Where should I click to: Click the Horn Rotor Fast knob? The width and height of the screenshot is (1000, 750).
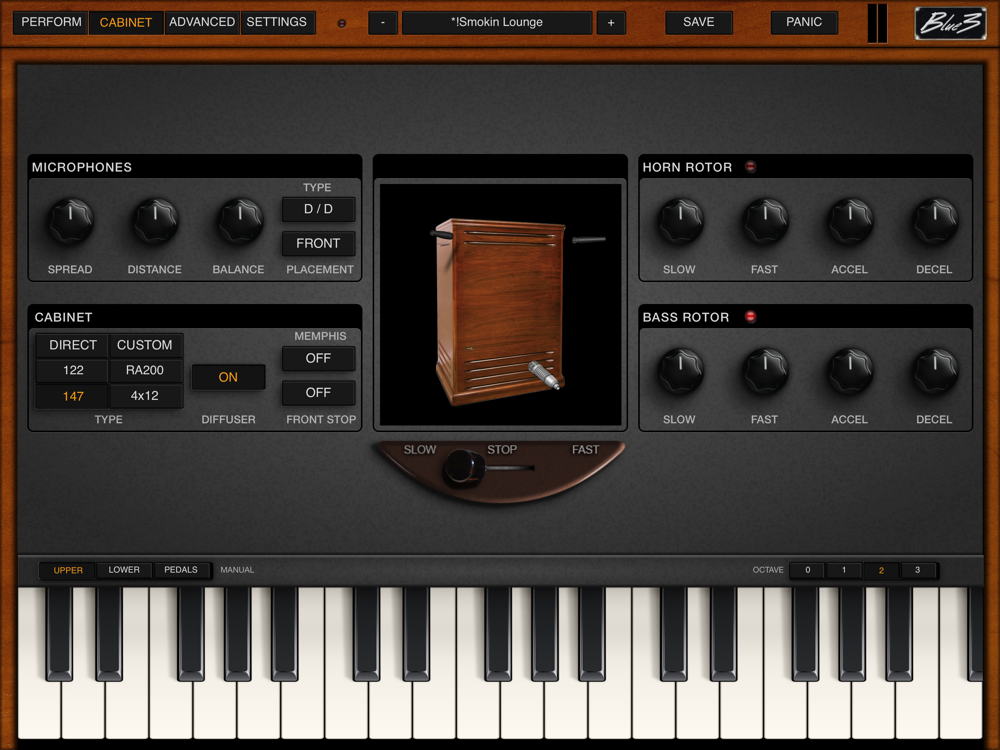coord(765,221)
